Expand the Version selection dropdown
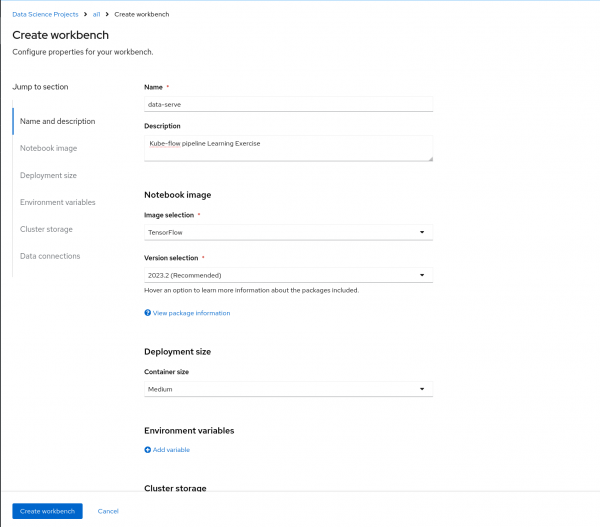The height and width of the screenshot is (527, 600). tap(288, 275)
